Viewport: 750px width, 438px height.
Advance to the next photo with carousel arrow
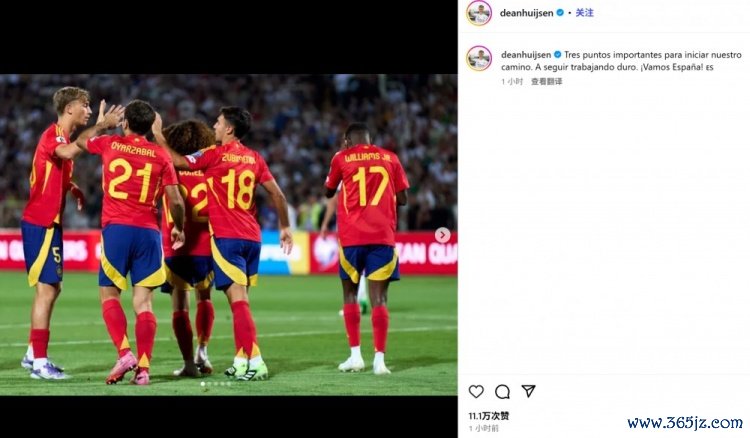(x=442, y=235)
